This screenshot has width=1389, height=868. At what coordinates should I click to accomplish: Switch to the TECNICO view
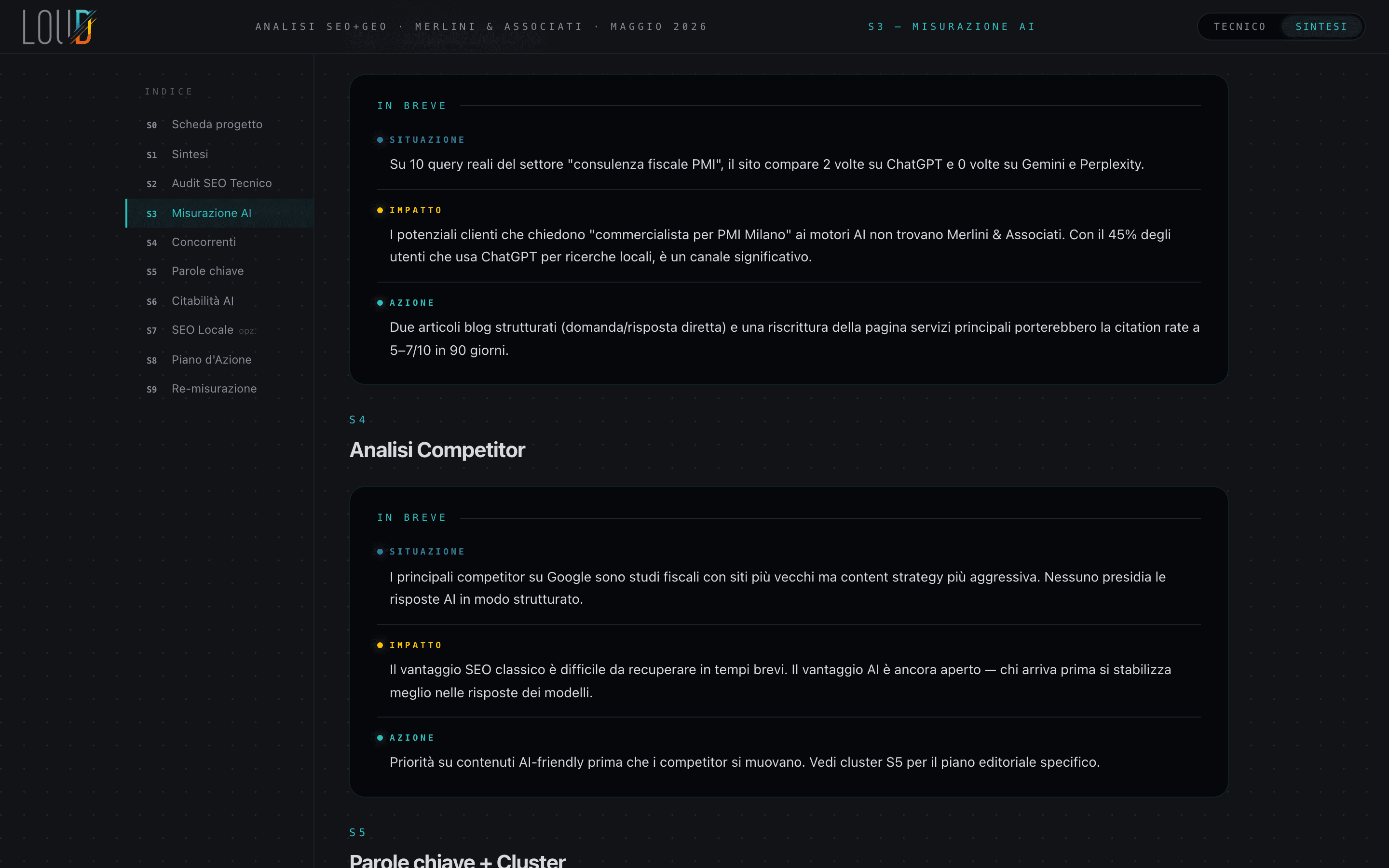point(1240,27)
